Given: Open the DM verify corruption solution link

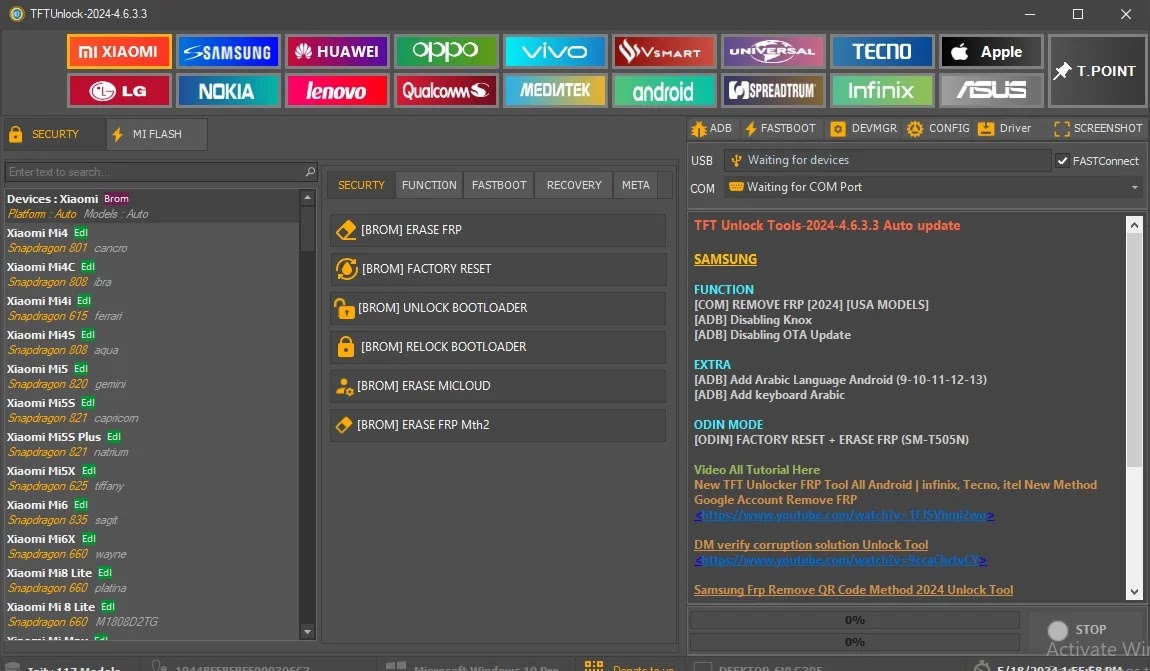Looking at the screenshot, I should click(811, 545).
